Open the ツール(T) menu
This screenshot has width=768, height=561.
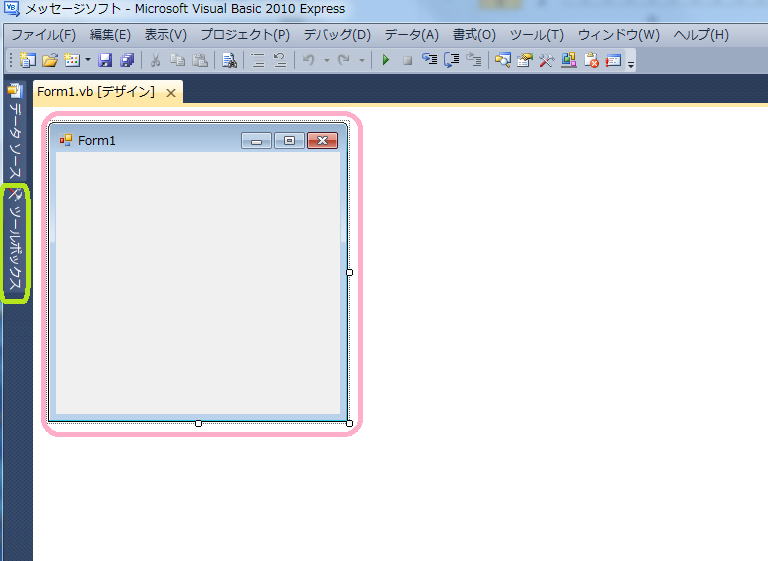(x=537, y=35)
